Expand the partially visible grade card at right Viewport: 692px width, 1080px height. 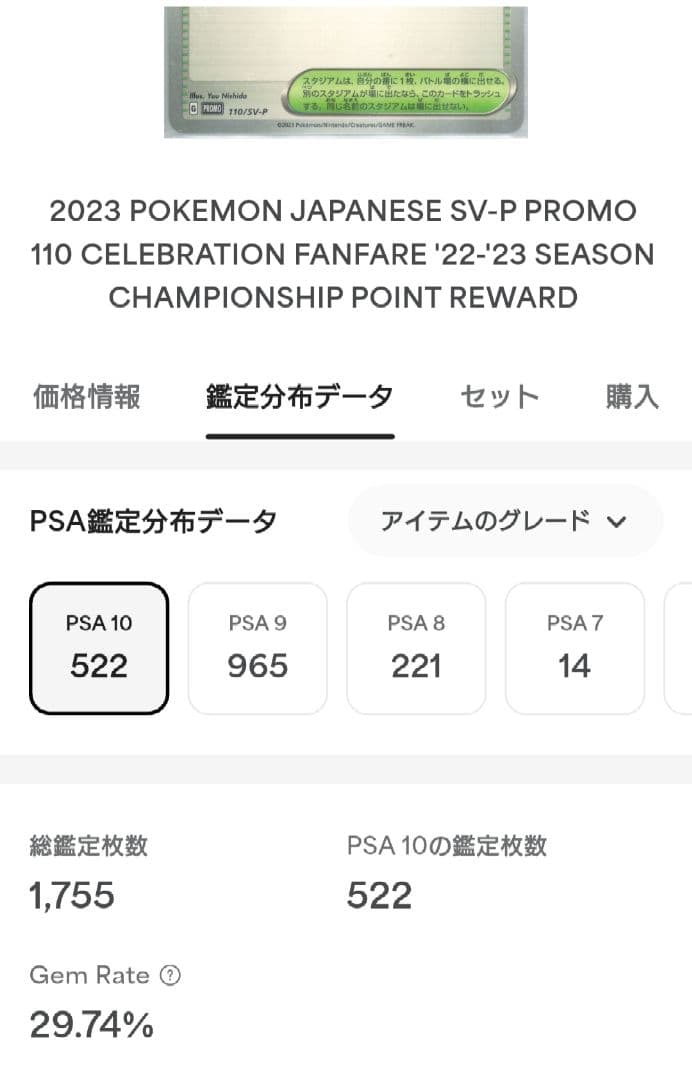pyautogui.click(x=683, y=648)
